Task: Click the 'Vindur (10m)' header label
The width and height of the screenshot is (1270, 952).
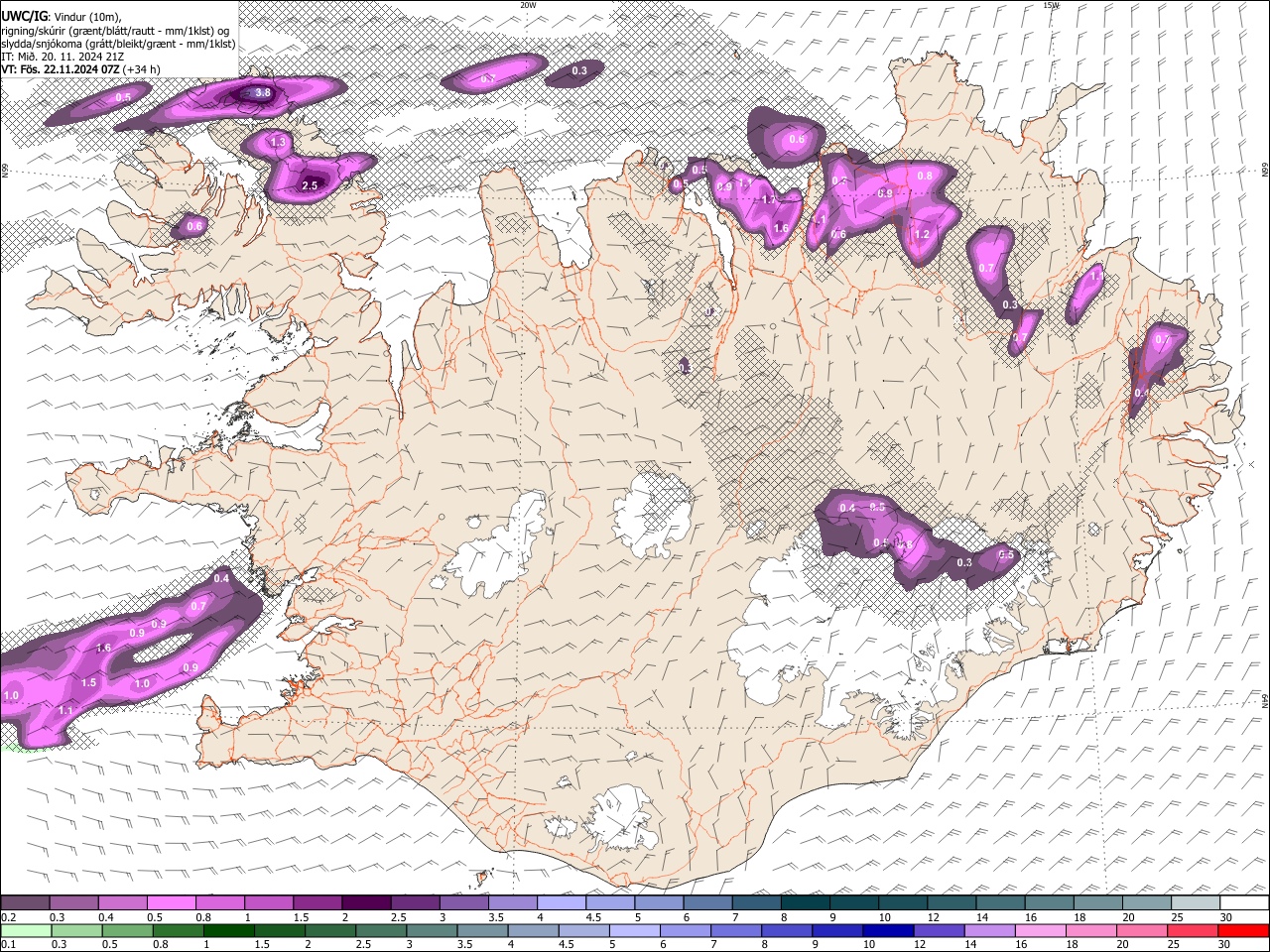Action: (x=87, y=18)
